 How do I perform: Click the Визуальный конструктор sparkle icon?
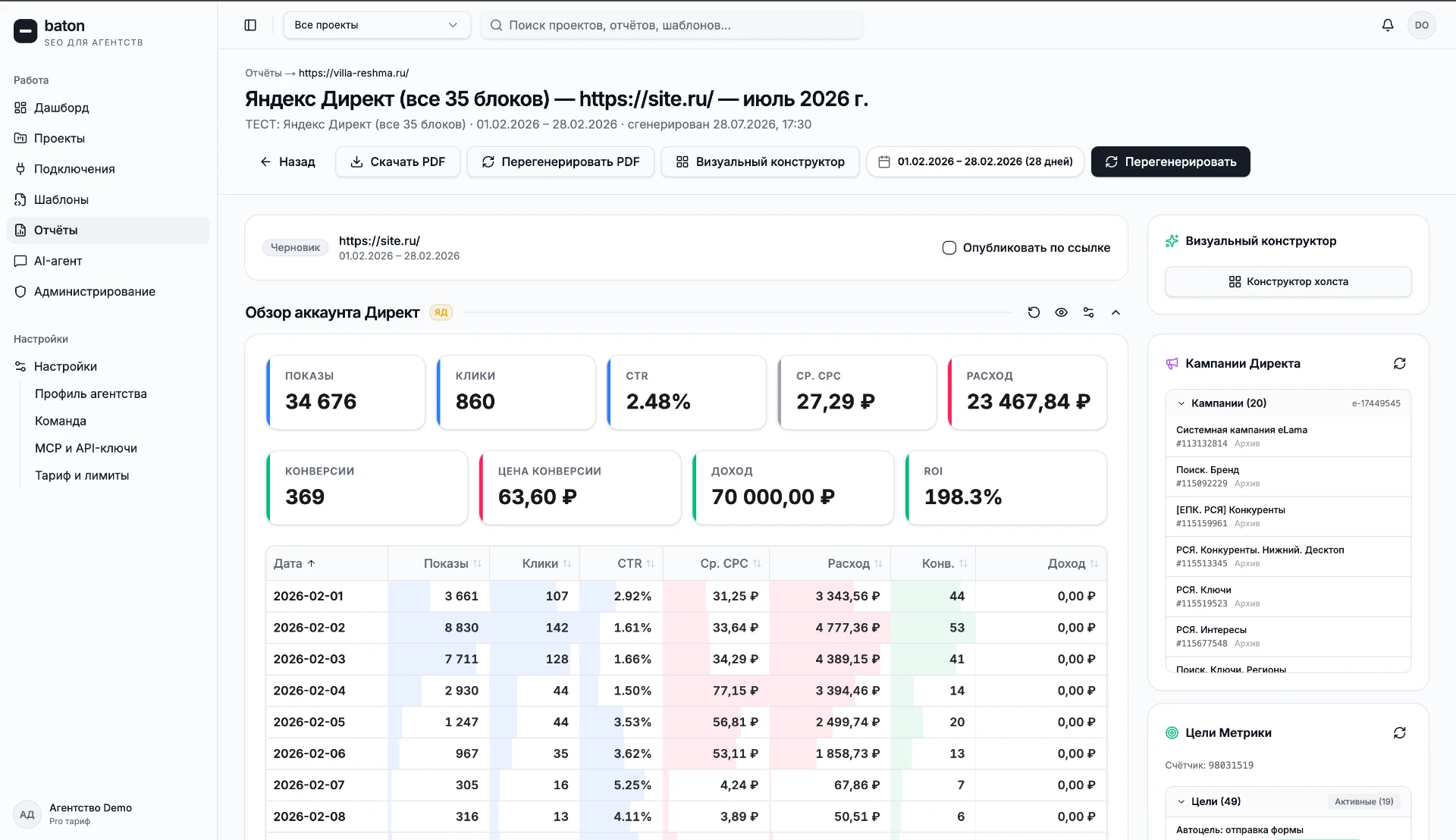(1172, 241)
